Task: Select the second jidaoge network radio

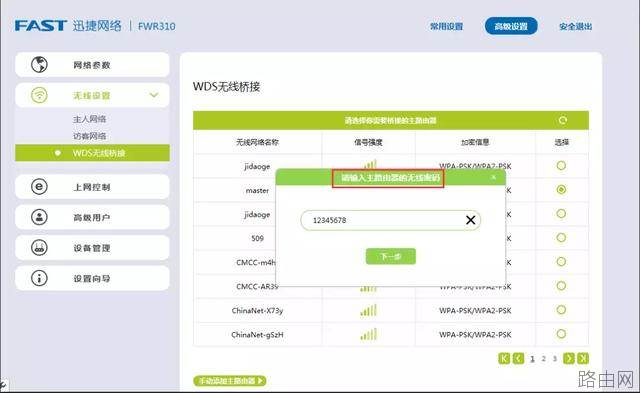Action: click(561, 213)
